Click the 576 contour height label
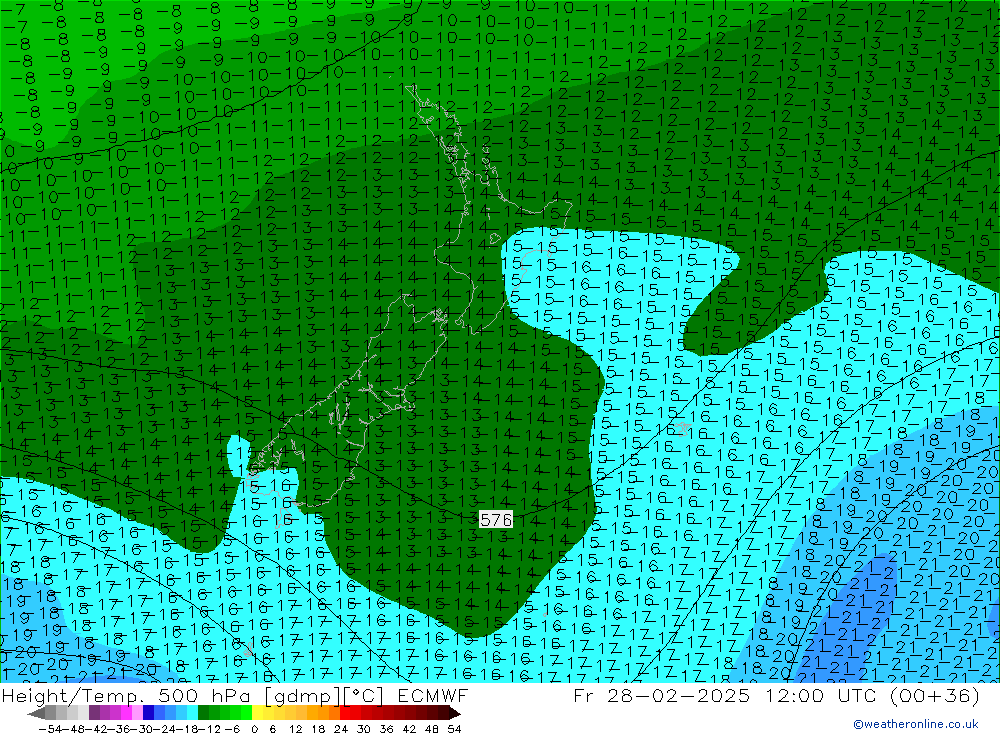Screen dimensions: 1000x733 click(x=496, y=520)
